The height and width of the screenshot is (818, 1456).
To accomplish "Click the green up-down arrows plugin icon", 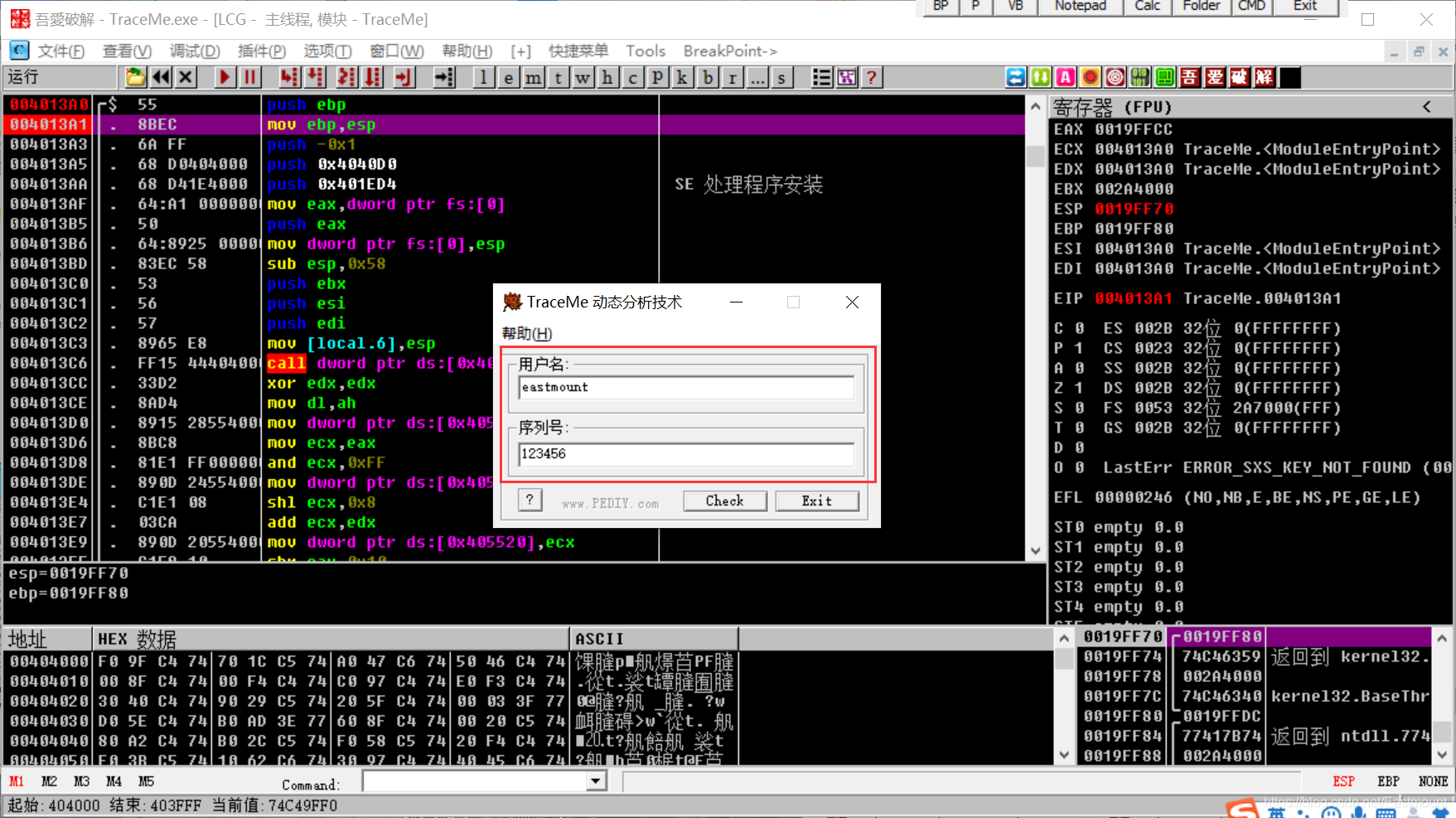I will pyautogui.click(x=1041, y=78).
